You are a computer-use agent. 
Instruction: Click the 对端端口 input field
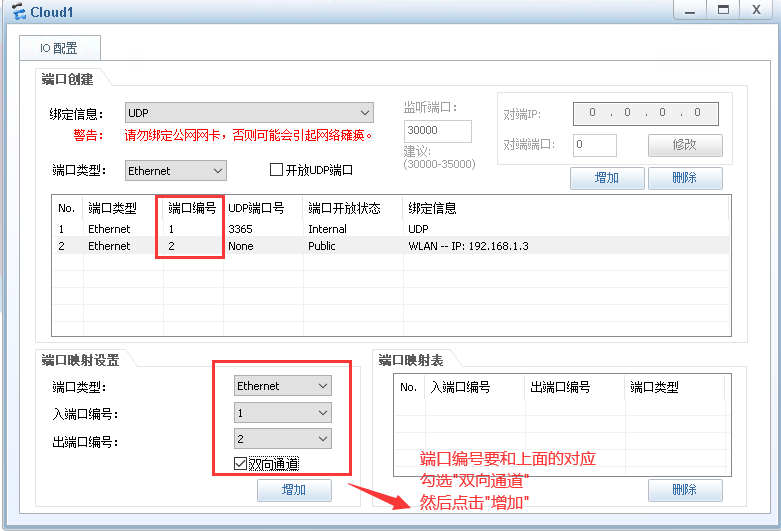[594, 145]
